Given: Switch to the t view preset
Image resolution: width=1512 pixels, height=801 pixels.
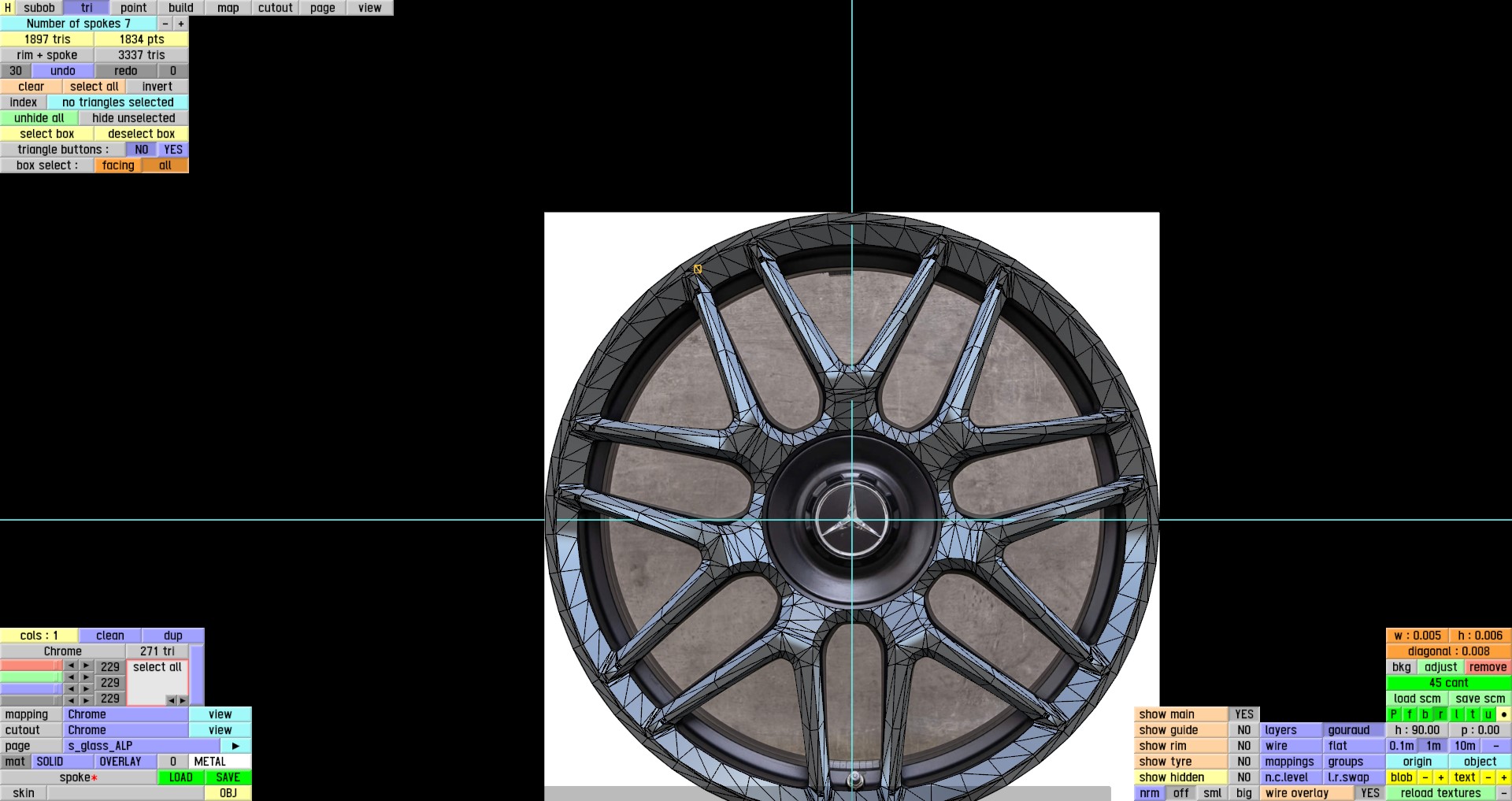Looking at the screenshot, I should pyautogui.click(x=1473, y=714).
